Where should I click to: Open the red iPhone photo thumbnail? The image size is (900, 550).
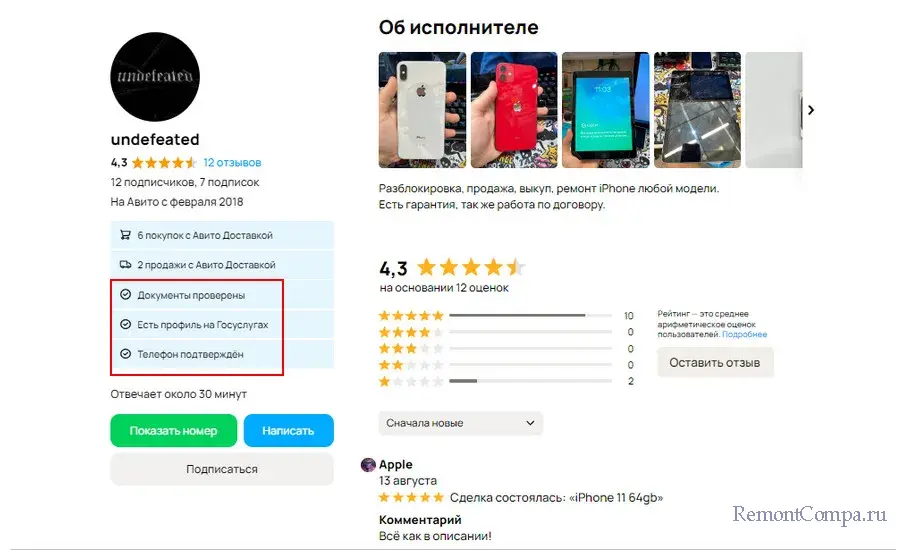514,110
